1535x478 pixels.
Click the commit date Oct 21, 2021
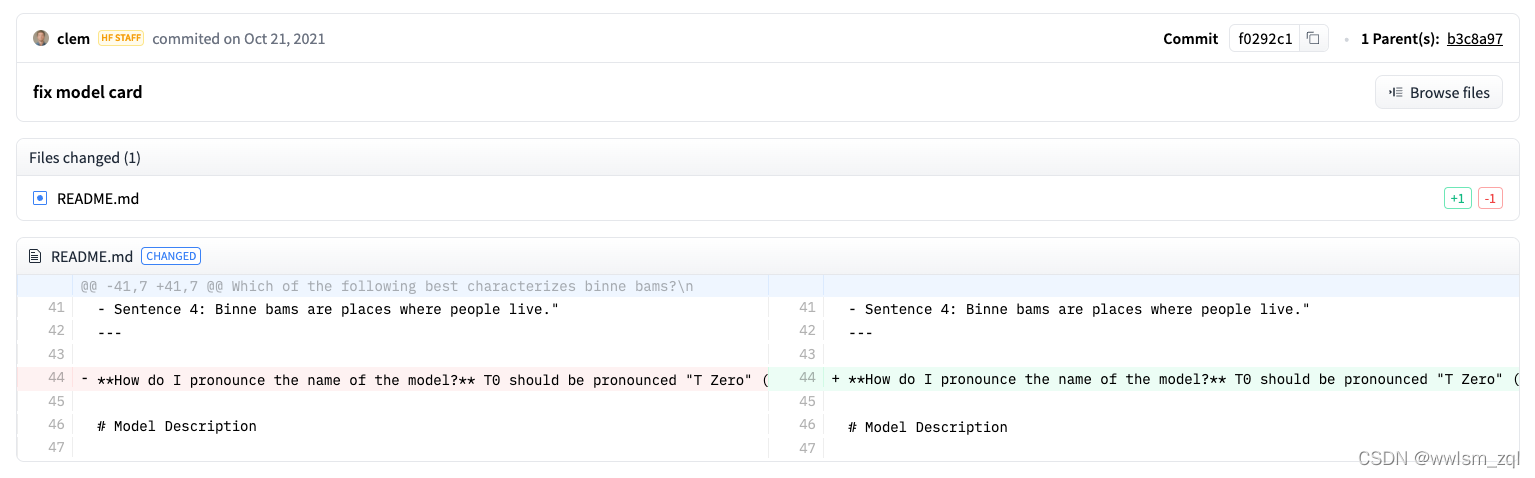click(284, 39)
